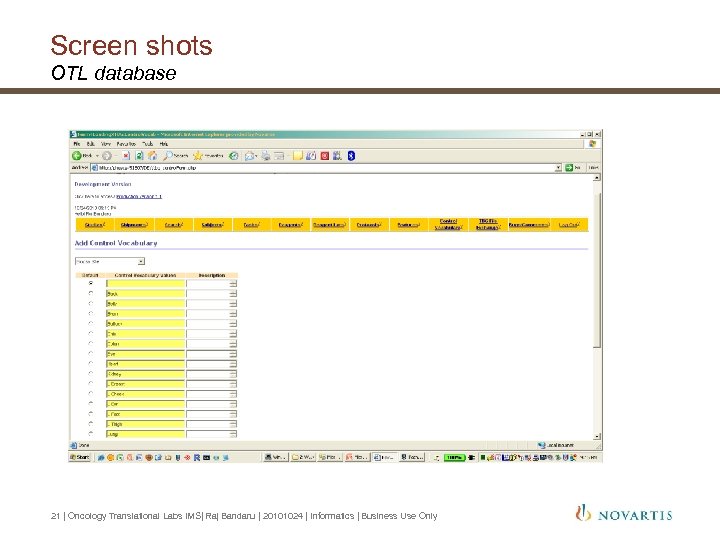
Task: Click the Local intranet zone icon in status bar
Action: click(541, 445)
